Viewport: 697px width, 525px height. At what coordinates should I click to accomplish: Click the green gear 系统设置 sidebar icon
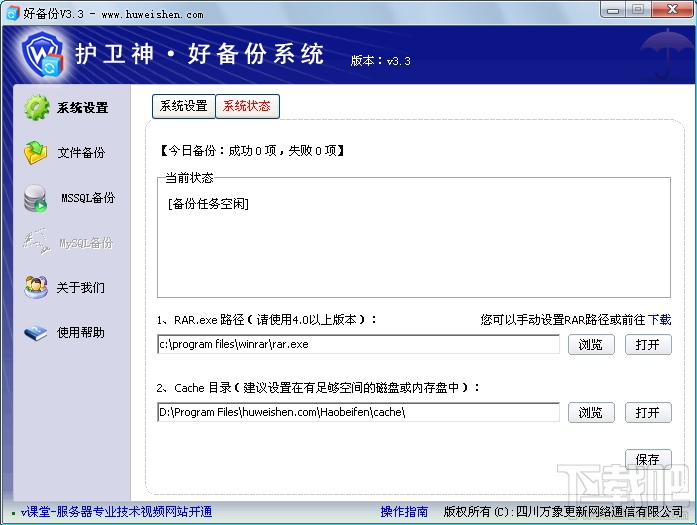[36, 107]
